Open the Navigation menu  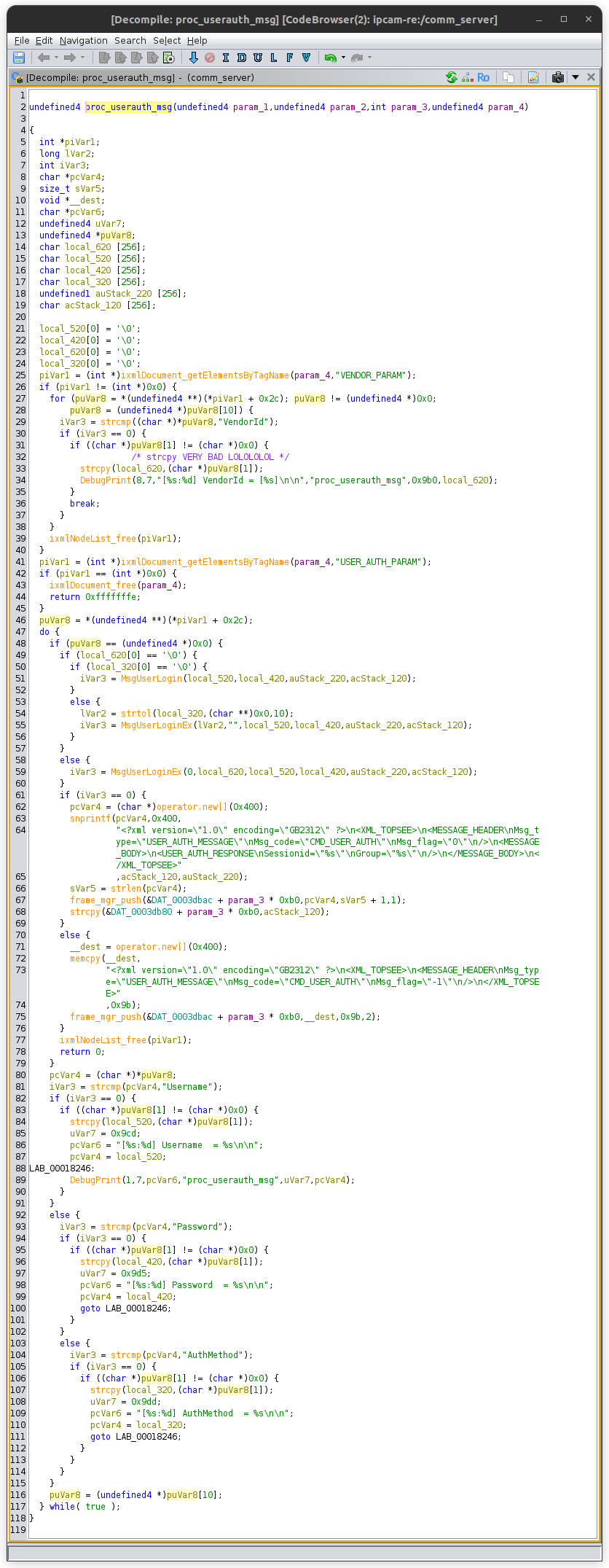point(83,41)
